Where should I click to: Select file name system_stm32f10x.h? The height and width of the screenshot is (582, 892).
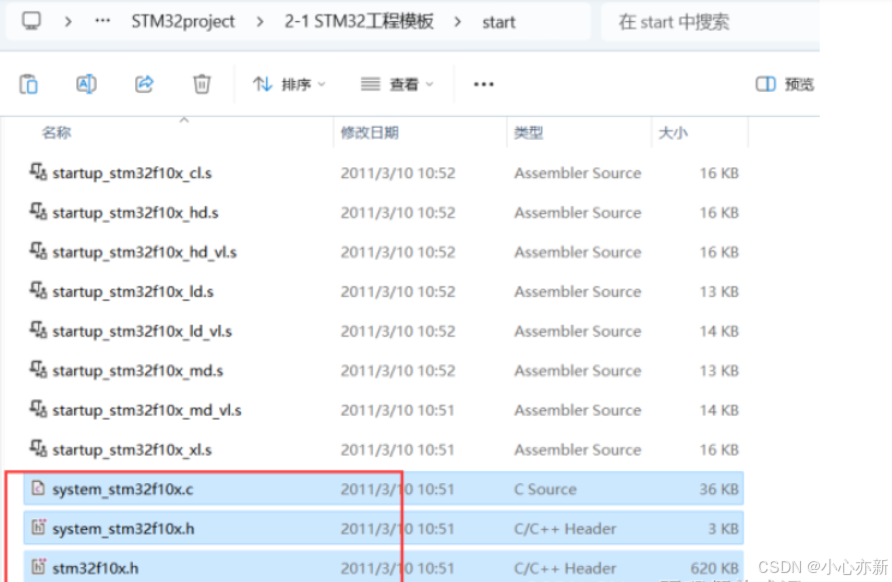[x=123, y=529]
